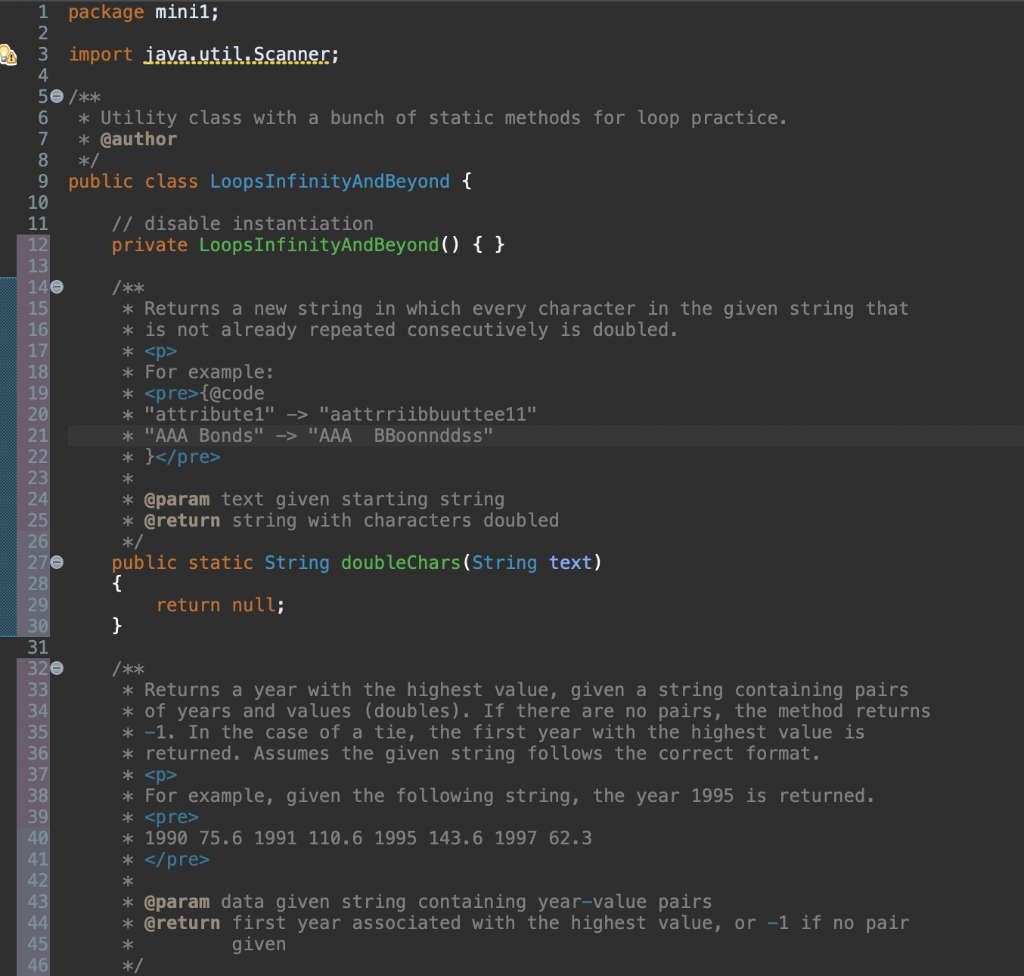Click the 'public static String' return type keyword String
This screenshot has width=1024, height=976.
(297, 562)
